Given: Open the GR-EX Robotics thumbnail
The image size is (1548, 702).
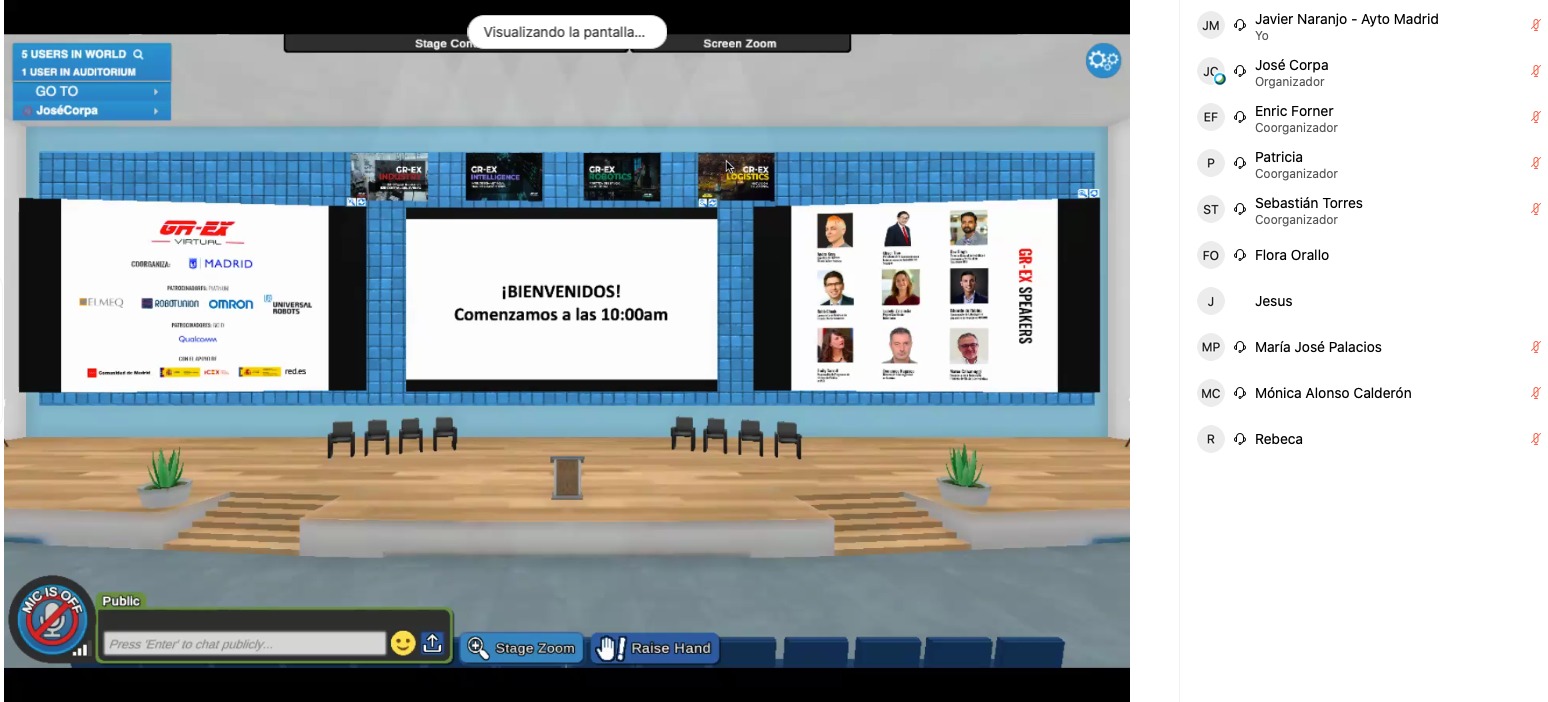Looking at the screenshot, I should (x=621, y=176).
